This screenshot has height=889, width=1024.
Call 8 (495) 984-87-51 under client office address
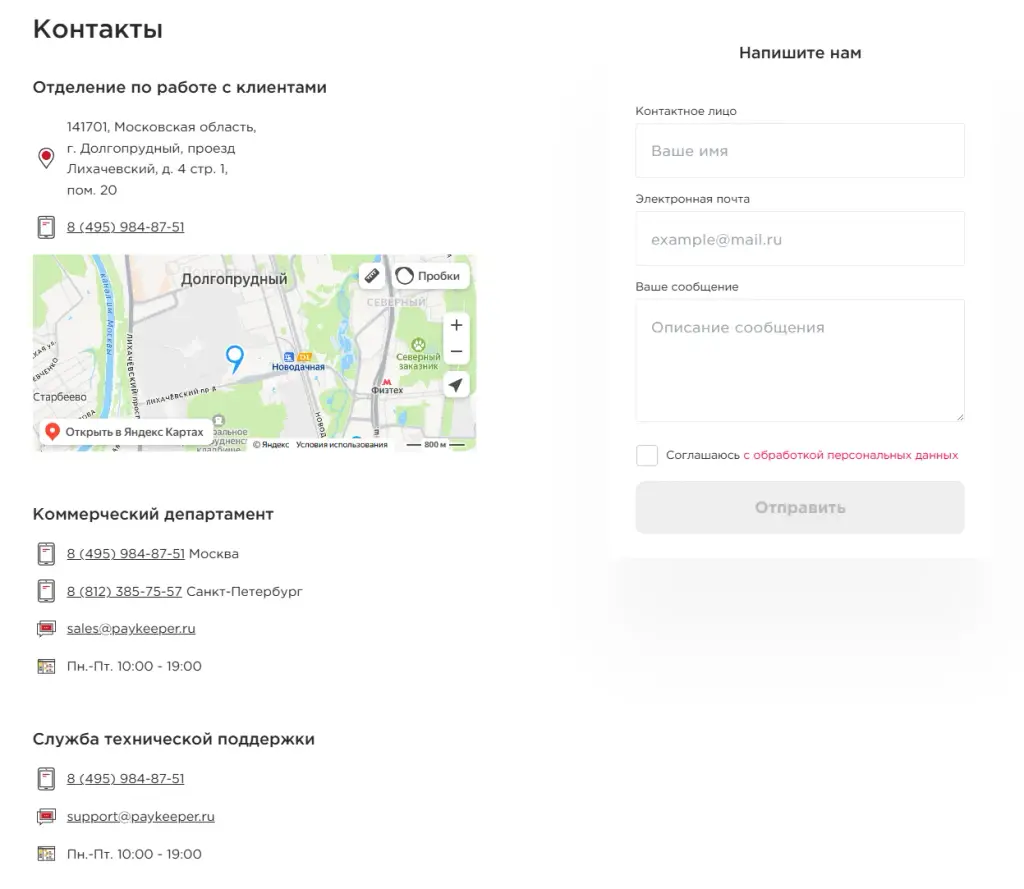125,227
